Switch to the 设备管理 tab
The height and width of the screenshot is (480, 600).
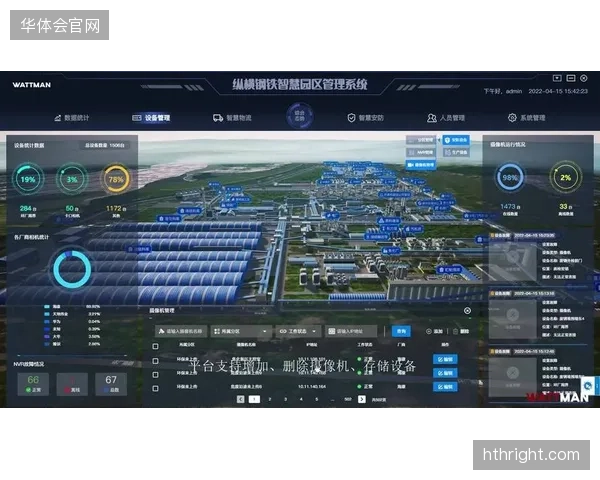click(151, 118)
